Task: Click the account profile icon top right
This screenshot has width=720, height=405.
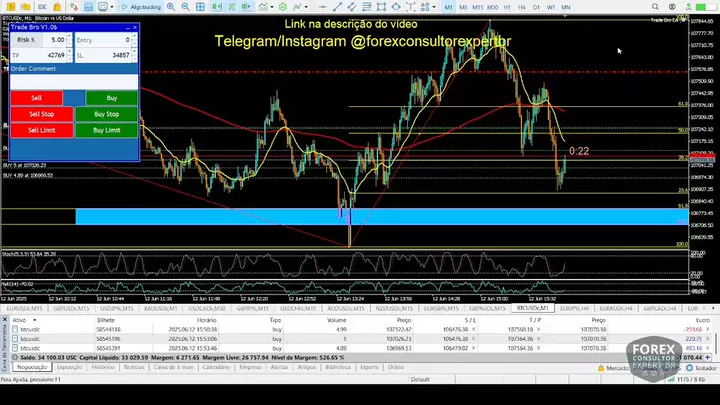Action: click(672, 7)
